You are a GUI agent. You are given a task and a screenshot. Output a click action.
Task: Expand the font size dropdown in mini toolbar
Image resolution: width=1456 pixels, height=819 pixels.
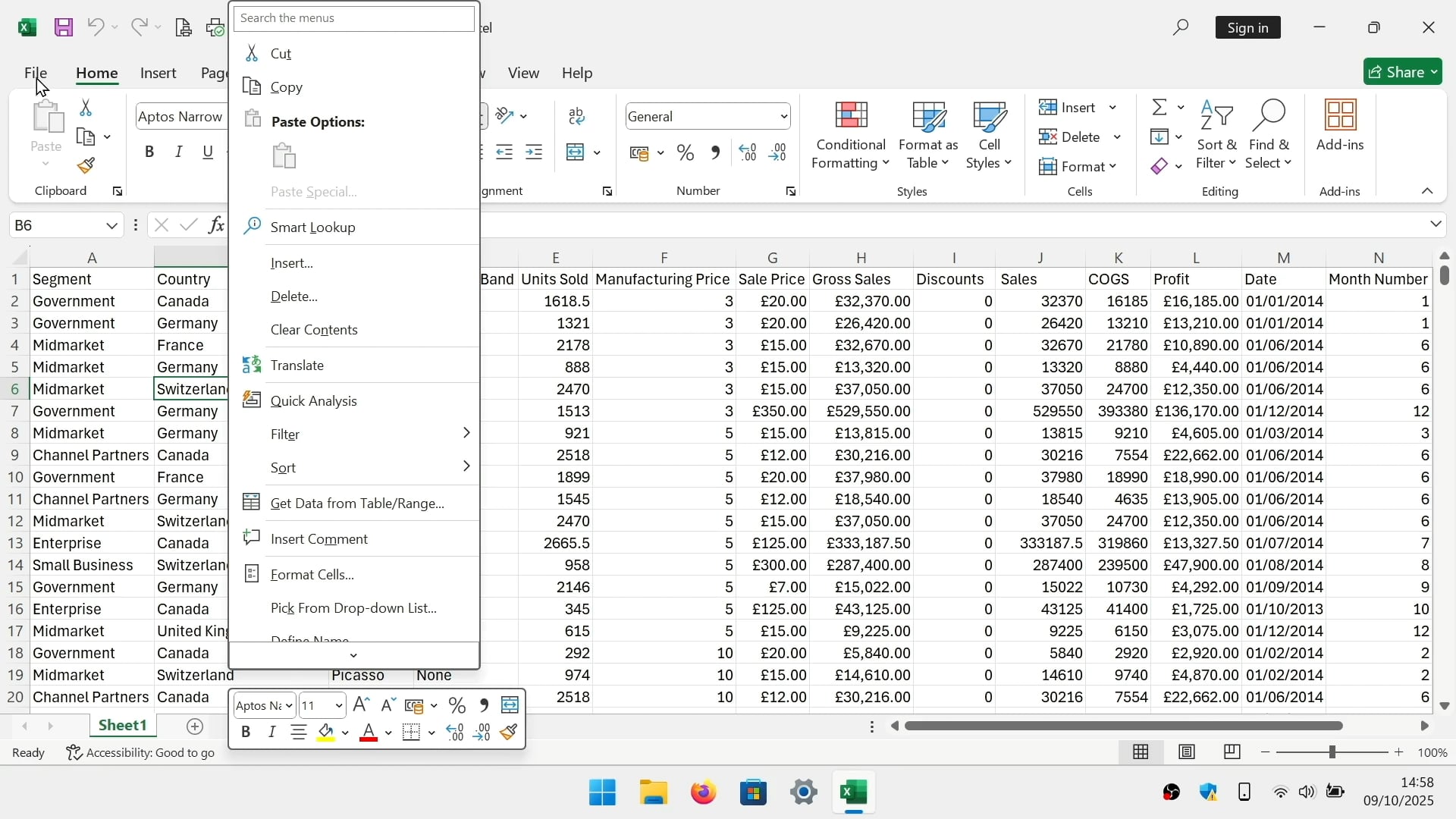pos(340,705)
